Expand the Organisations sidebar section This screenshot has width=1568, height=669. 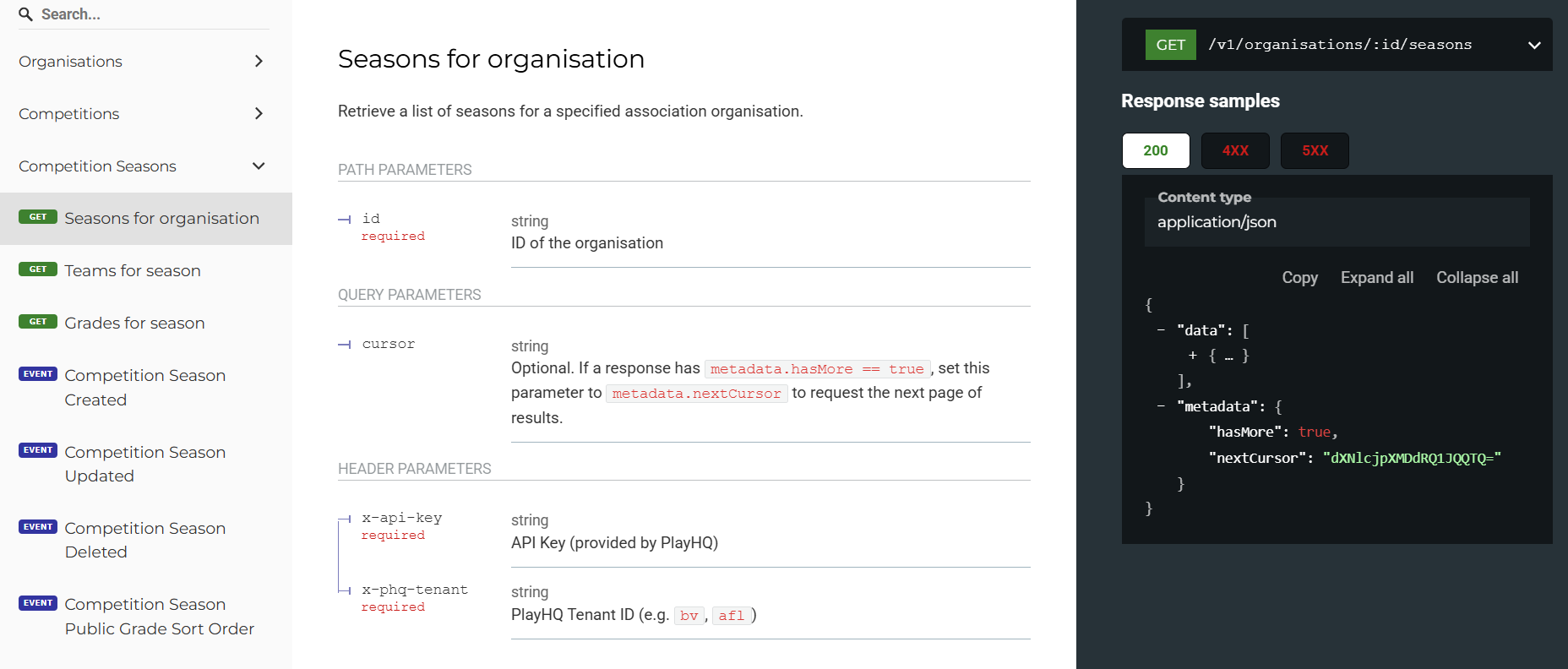(259, 61)
